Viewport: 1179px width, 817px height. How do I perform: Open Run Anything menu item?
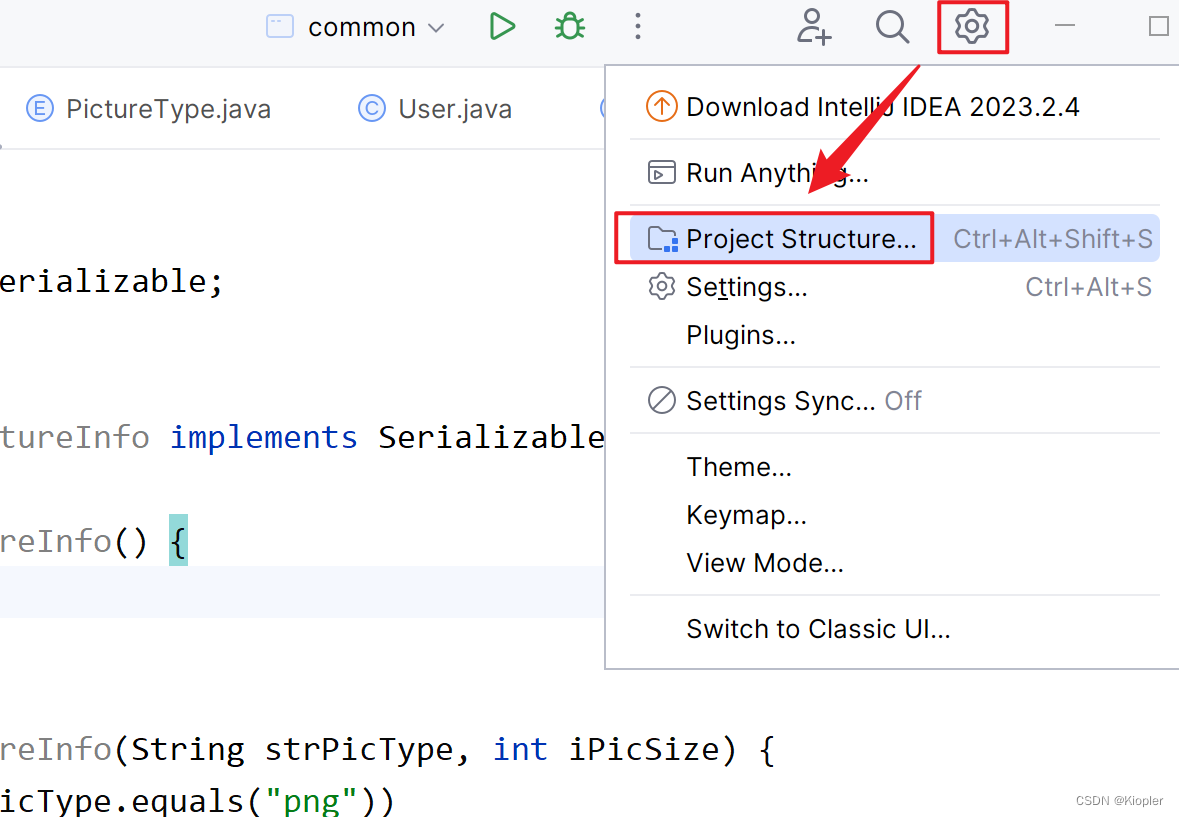894,173
